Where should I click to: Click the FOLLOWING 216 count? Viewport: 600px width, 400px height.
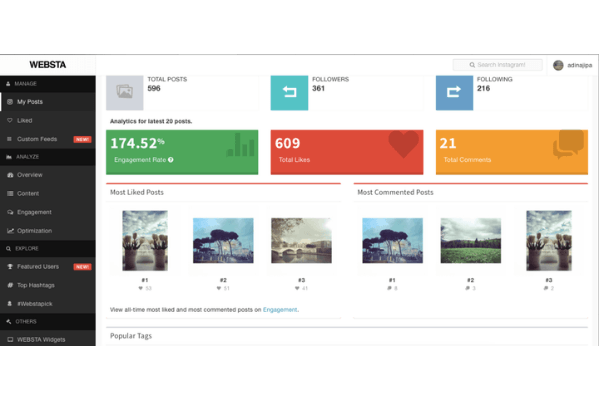click(x=483, y=88)
